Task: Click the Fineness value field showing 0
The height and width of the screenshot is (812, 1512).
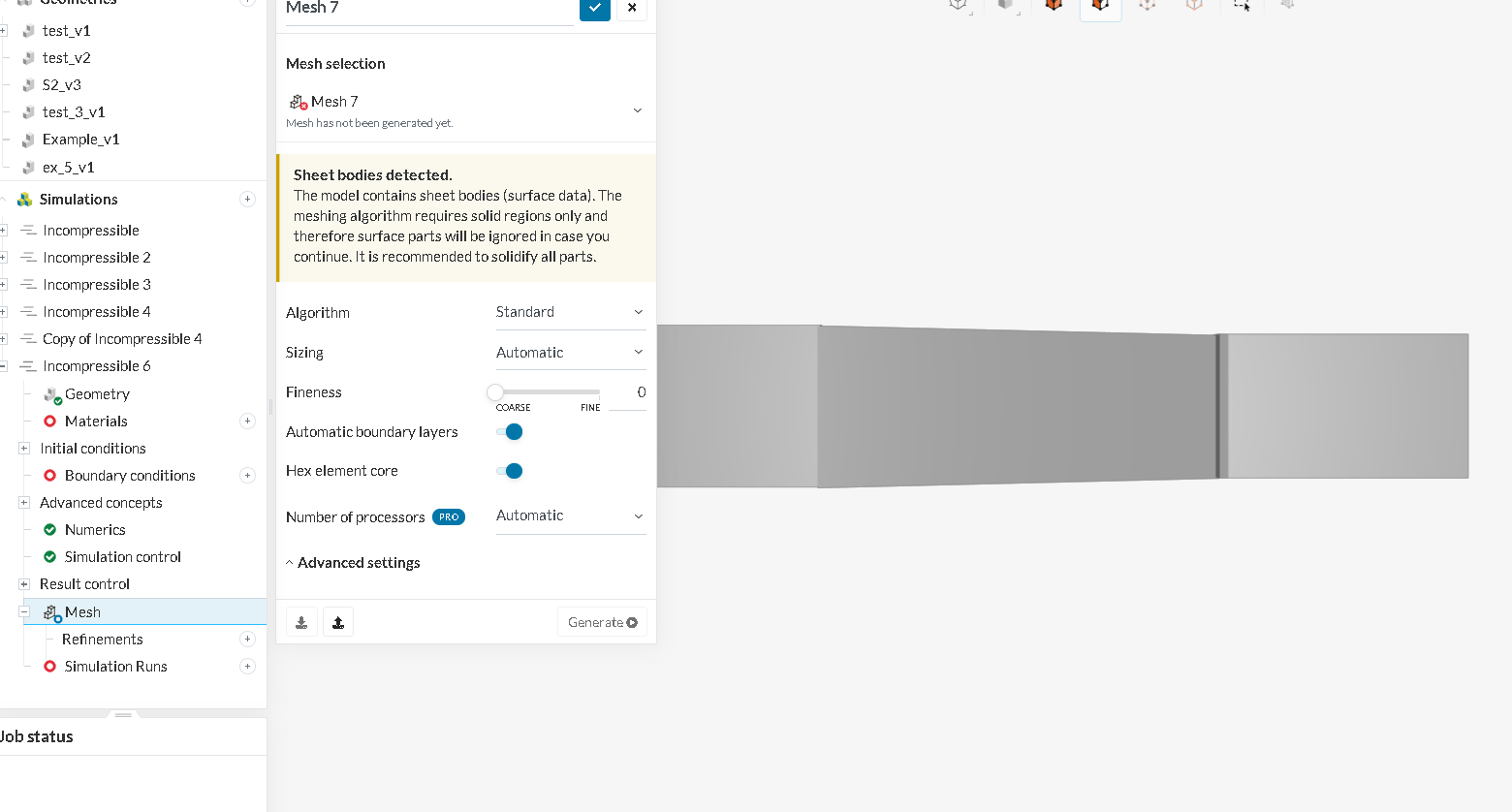Action: (627, 391)
